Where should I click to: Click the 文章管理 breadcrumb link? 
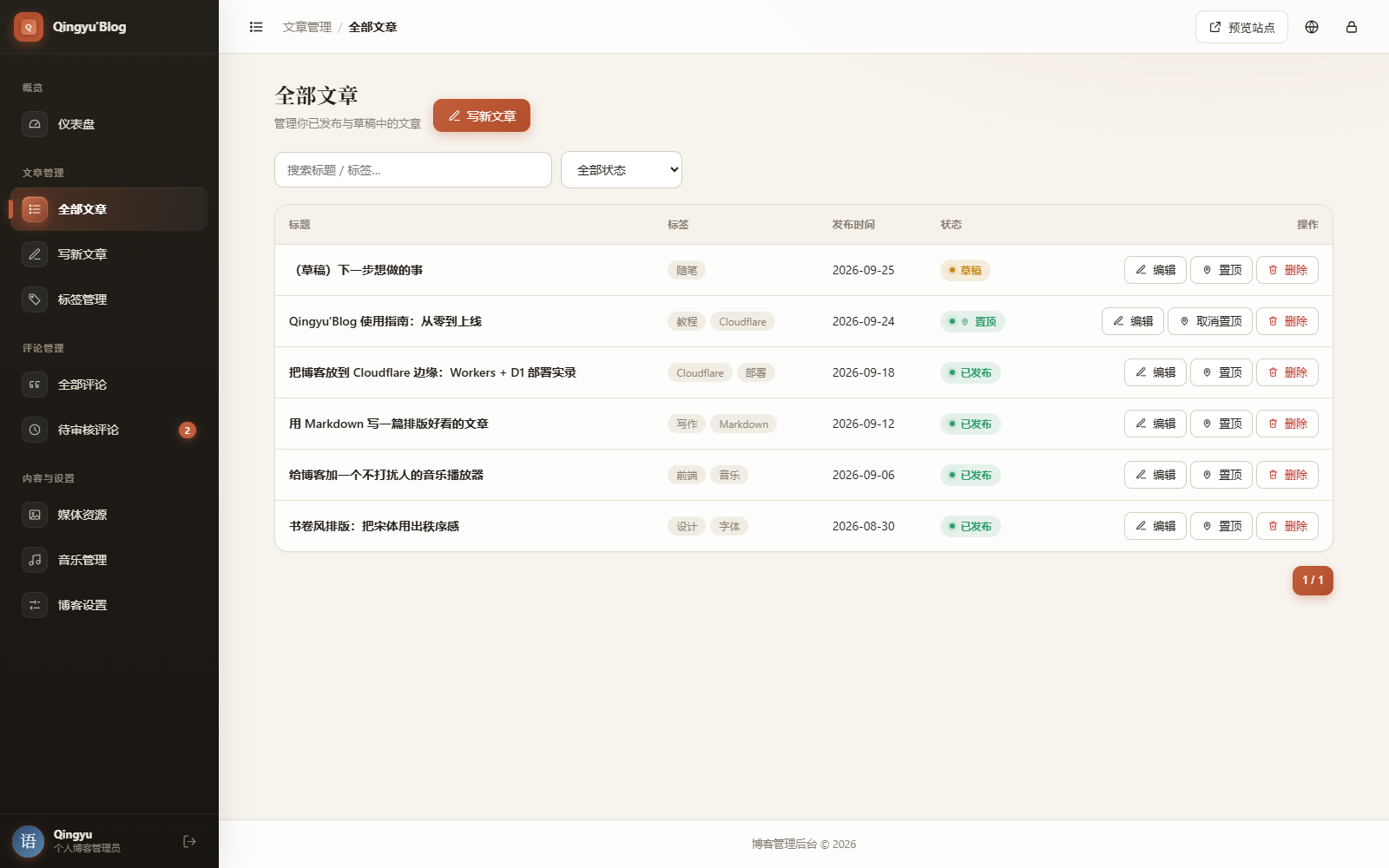[x=307, y=27]
